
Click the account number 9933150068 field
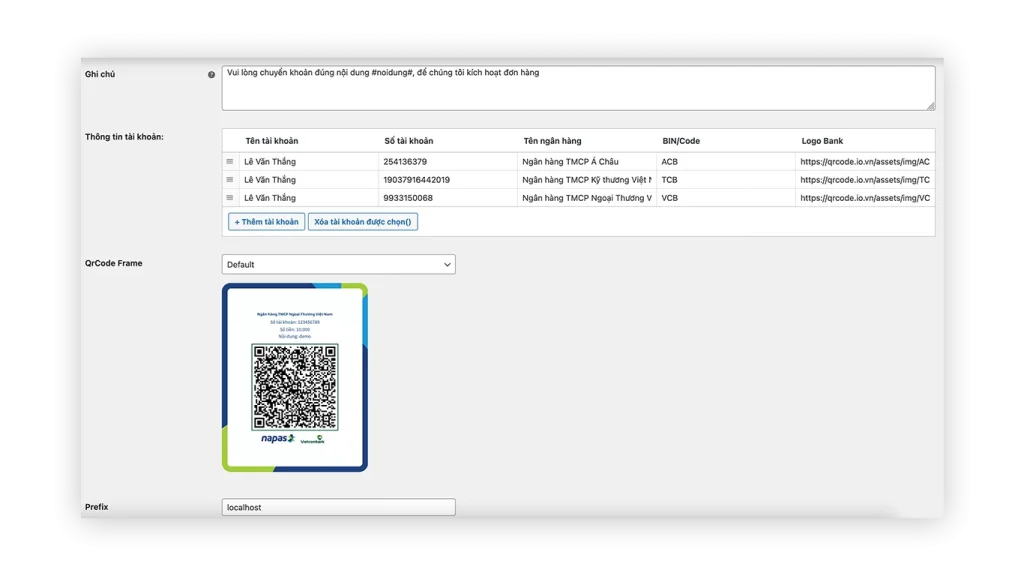[447, 198]
